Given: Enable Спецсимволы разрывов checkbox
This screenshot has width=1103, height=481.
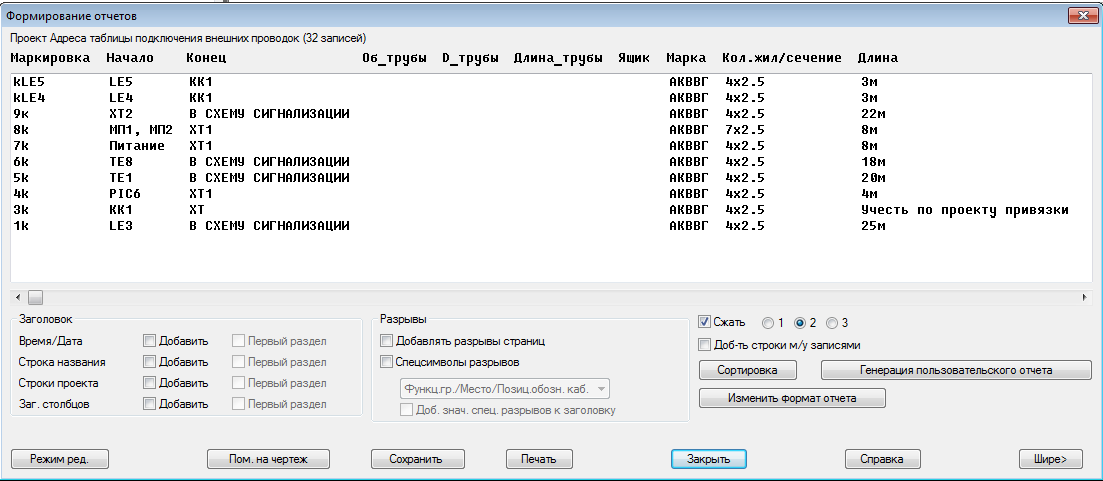Looking at the screenshot, I should (387, 362).
